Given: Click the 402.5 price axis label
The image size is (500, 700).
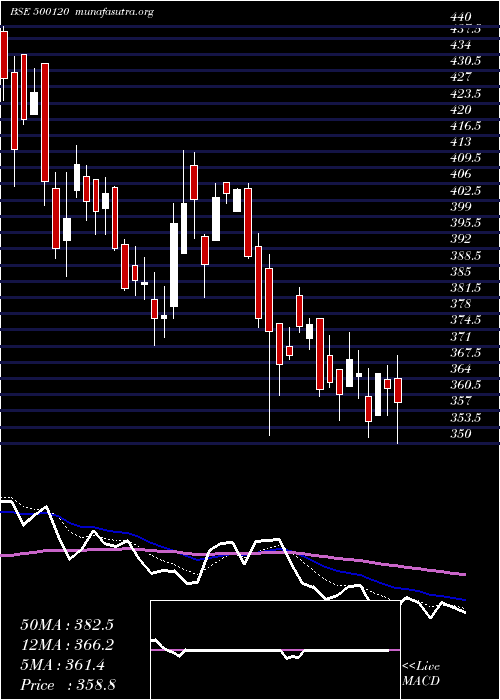Looking at the screenshot, I should click(x=466, y=190).
